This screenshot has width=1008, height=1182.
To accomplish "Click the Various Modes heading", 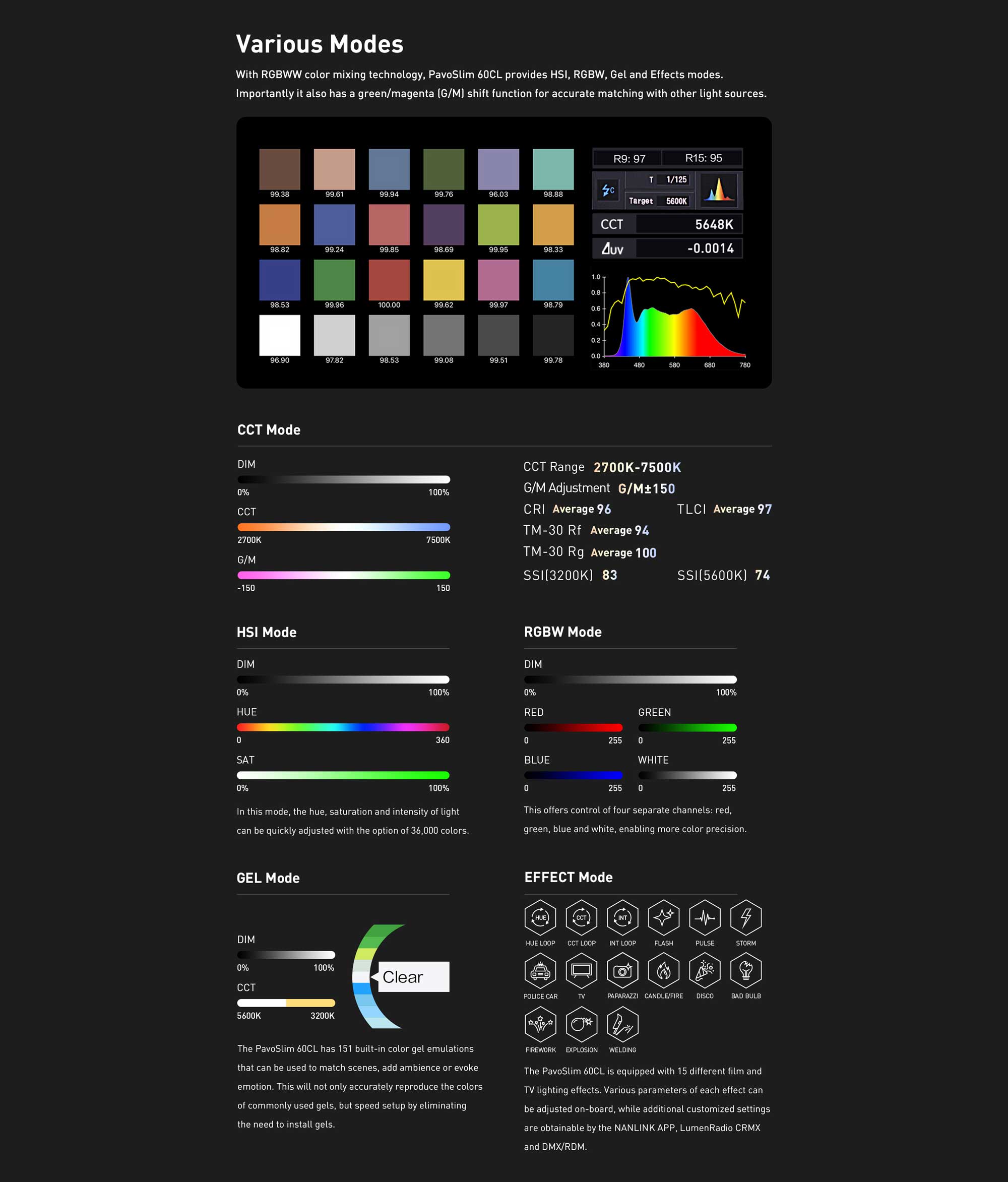I will [x=320, y=44].
